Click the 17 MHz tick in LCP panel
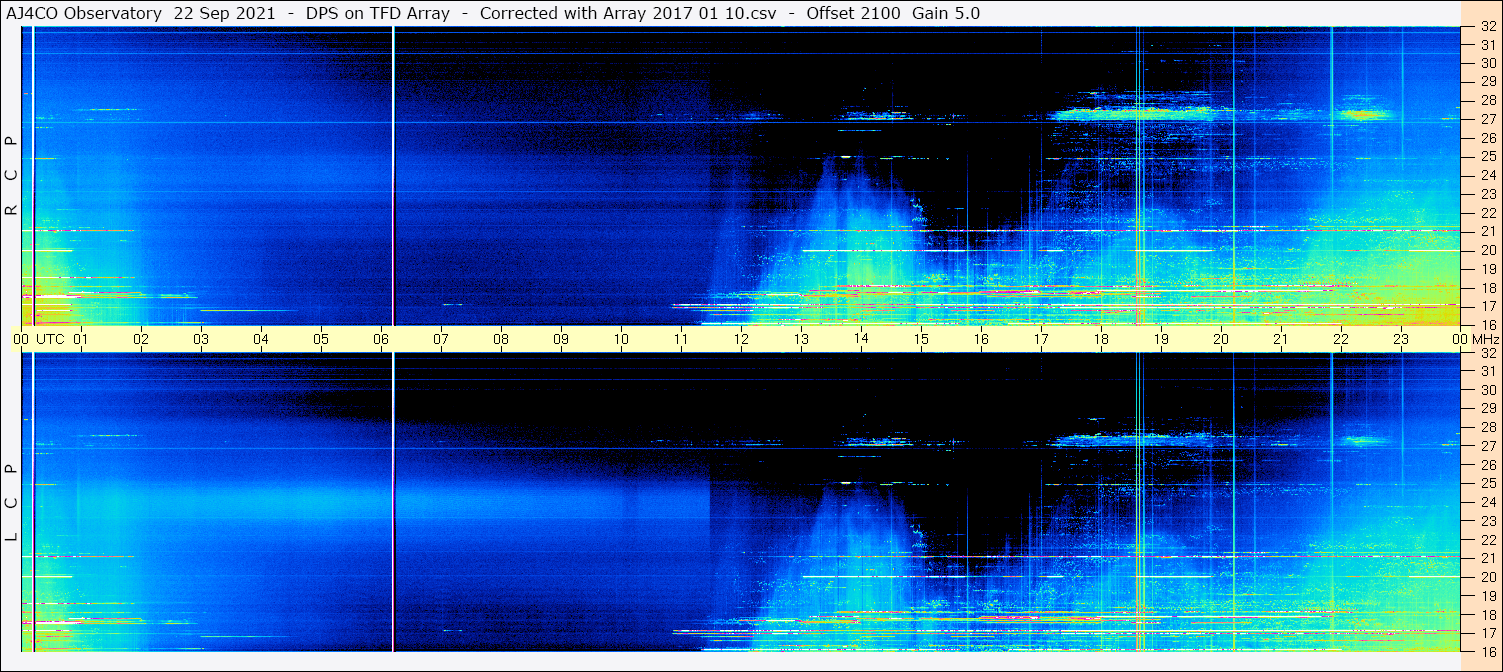The height and width of the screenshot is (672, 1503). tap(1488, 632)
